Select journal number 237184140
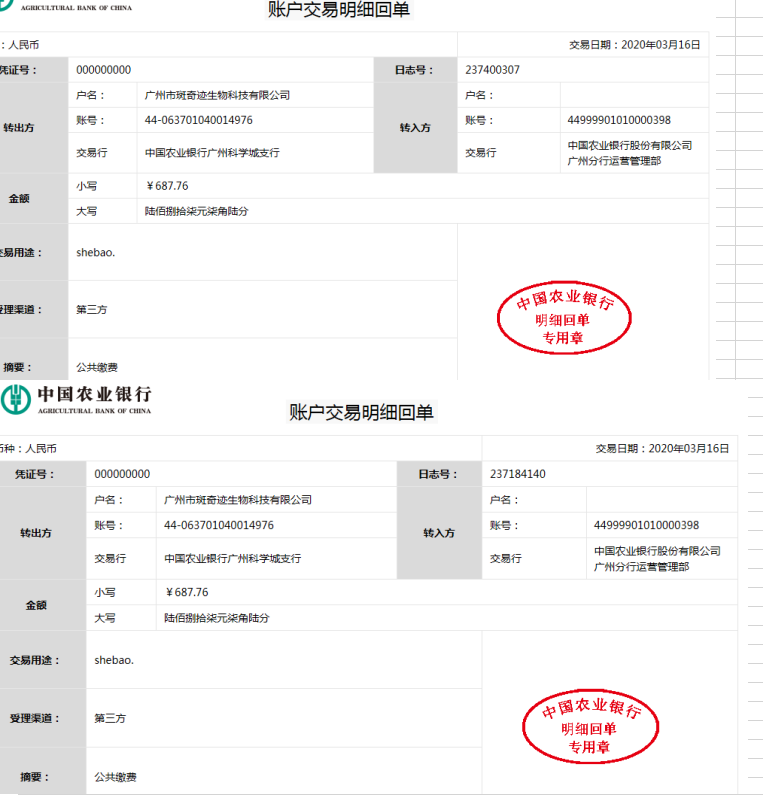The image size is (763, 795). [x=518, y=474]
